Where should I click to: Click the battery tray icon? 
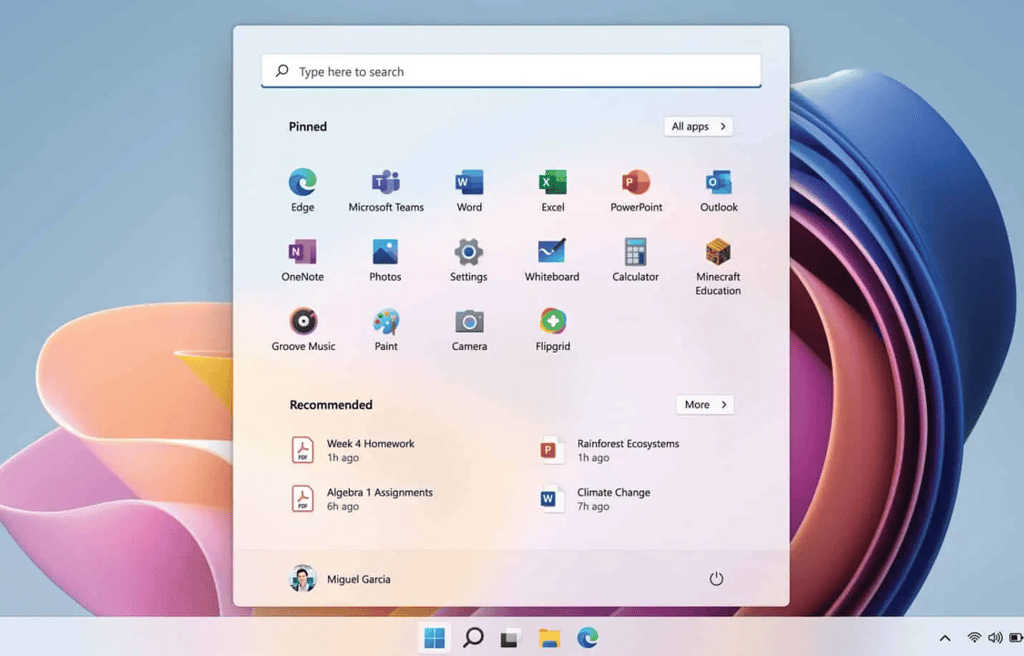pyautogui.click(x=1016, y=638)
